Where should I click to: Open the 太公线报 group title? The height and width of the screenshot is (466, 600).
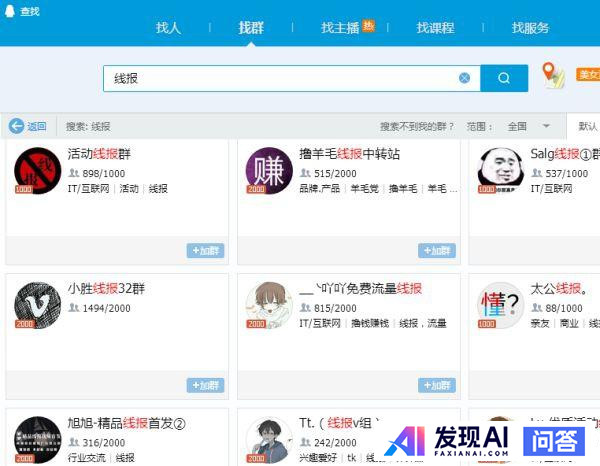coord(559,288)
